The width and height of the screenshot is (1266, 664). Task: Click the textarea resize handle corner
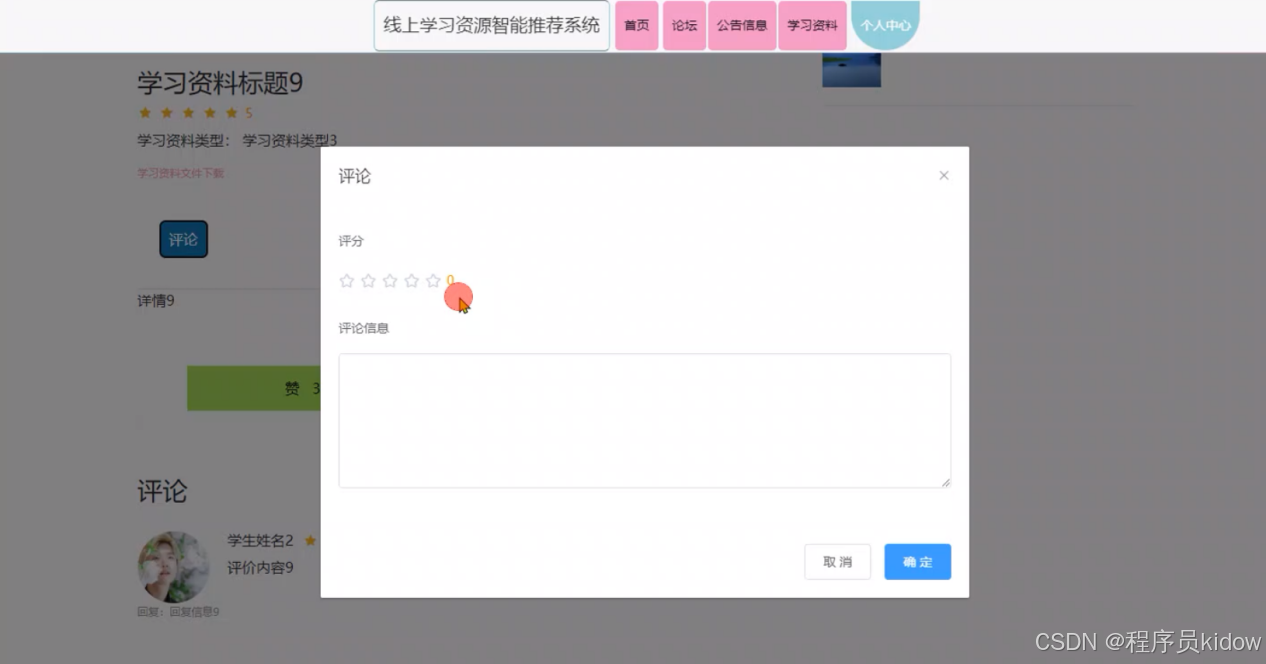coord(946,484)
